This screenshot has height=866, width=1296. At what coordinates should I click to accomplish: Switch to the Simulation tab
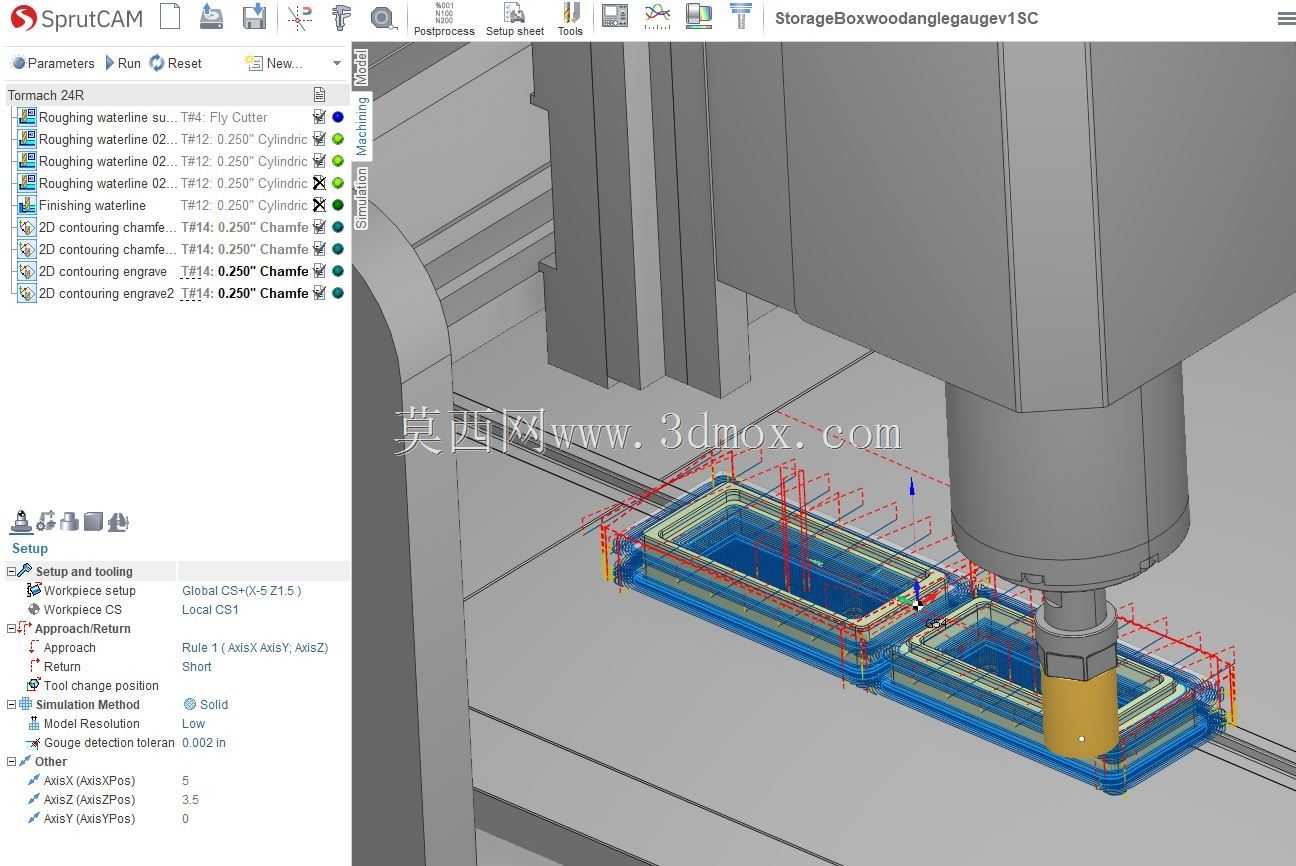[361, 197]
